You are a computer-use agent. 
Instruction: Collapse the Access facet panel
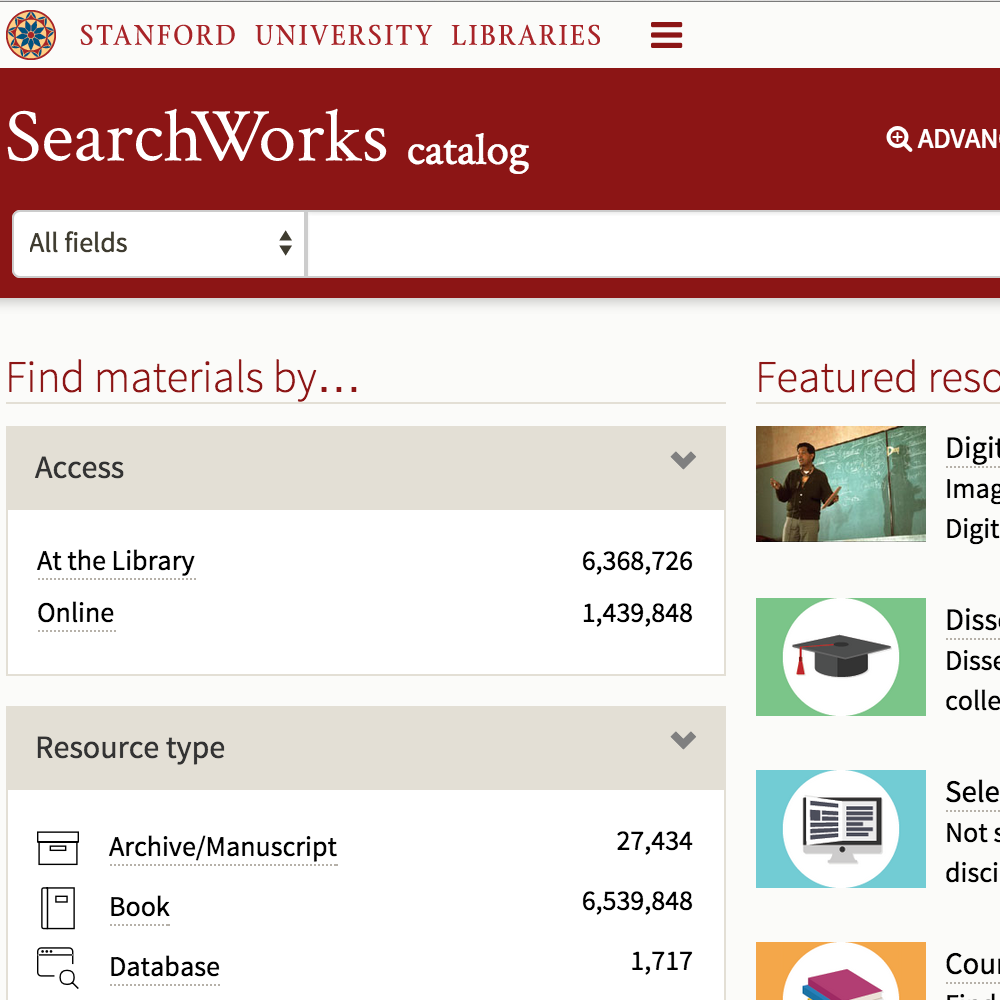click(683, 460)
